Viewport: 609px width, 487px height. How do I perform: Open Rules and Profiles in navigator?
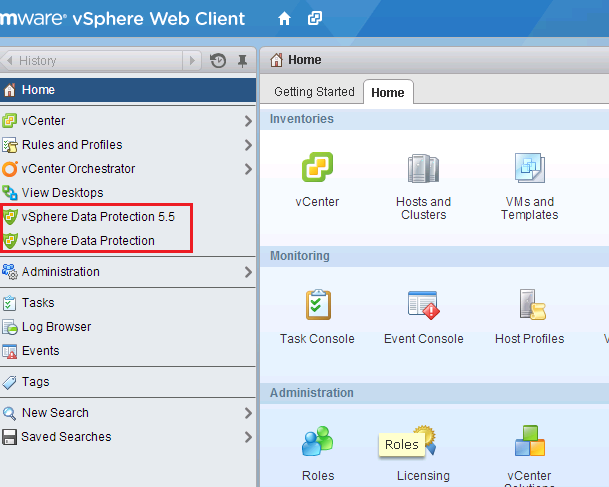click(128, 145)
